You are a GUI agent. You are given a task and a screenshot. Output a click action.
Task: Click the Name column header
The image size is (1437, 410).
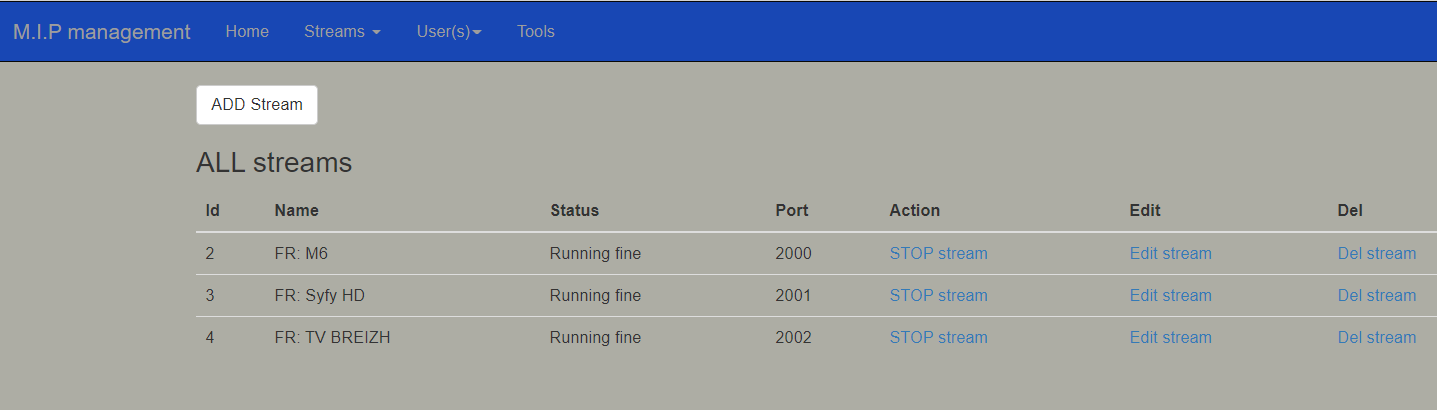click(x=296, y=211)
